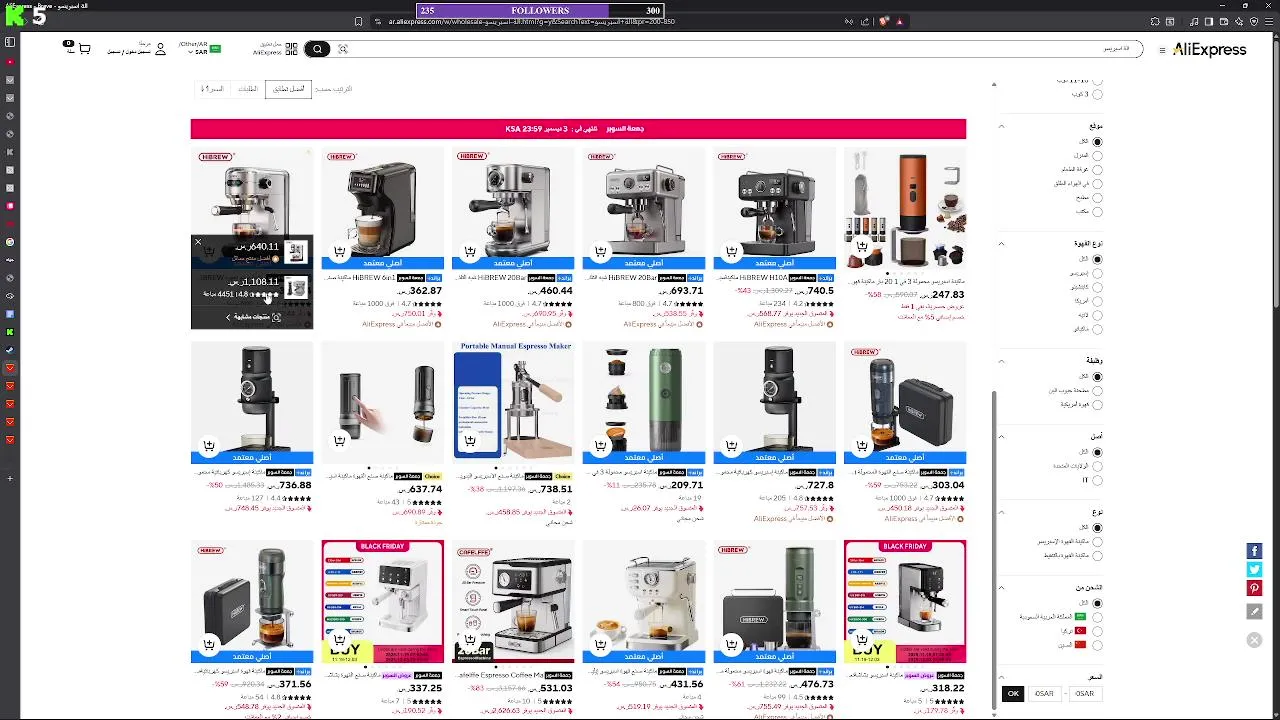This screenshot has width=1280, height=720.
Task: Collapse the موقع filter section
Action: point(1002,126)
